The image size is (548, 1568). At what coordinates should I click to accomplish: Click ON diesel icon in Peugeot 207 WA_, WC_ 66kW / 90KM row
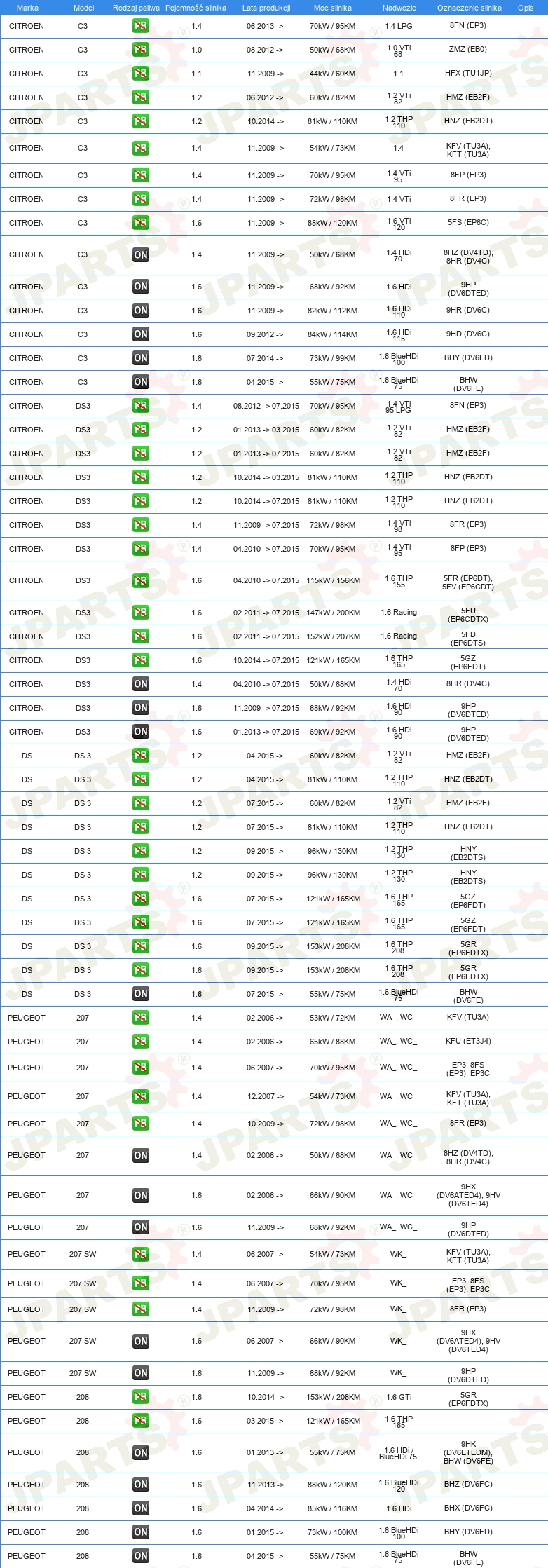pos(141,1196)
